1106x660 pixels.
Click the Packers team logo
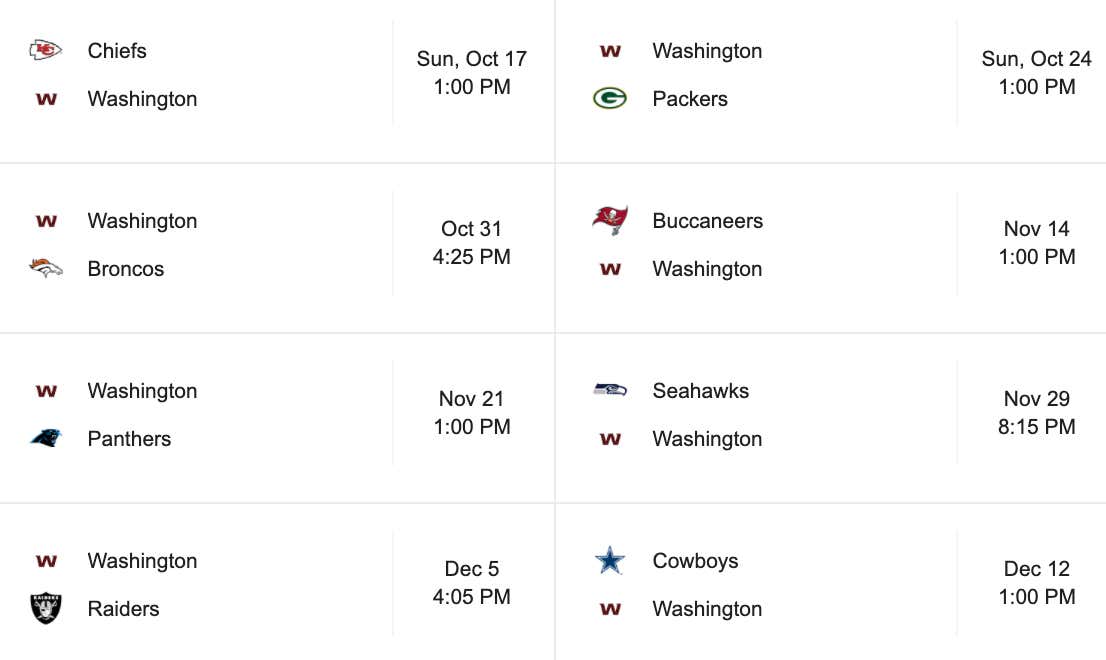click(610, 98)
